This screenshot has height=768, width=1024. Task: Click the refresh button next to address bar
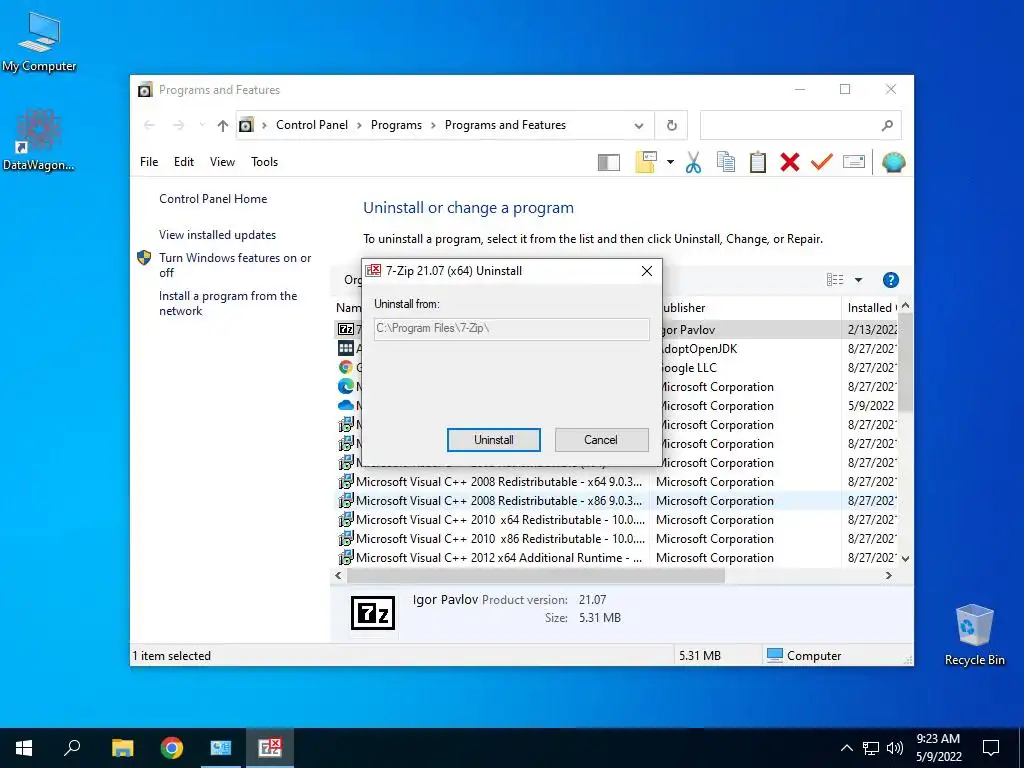pos(671,125)
